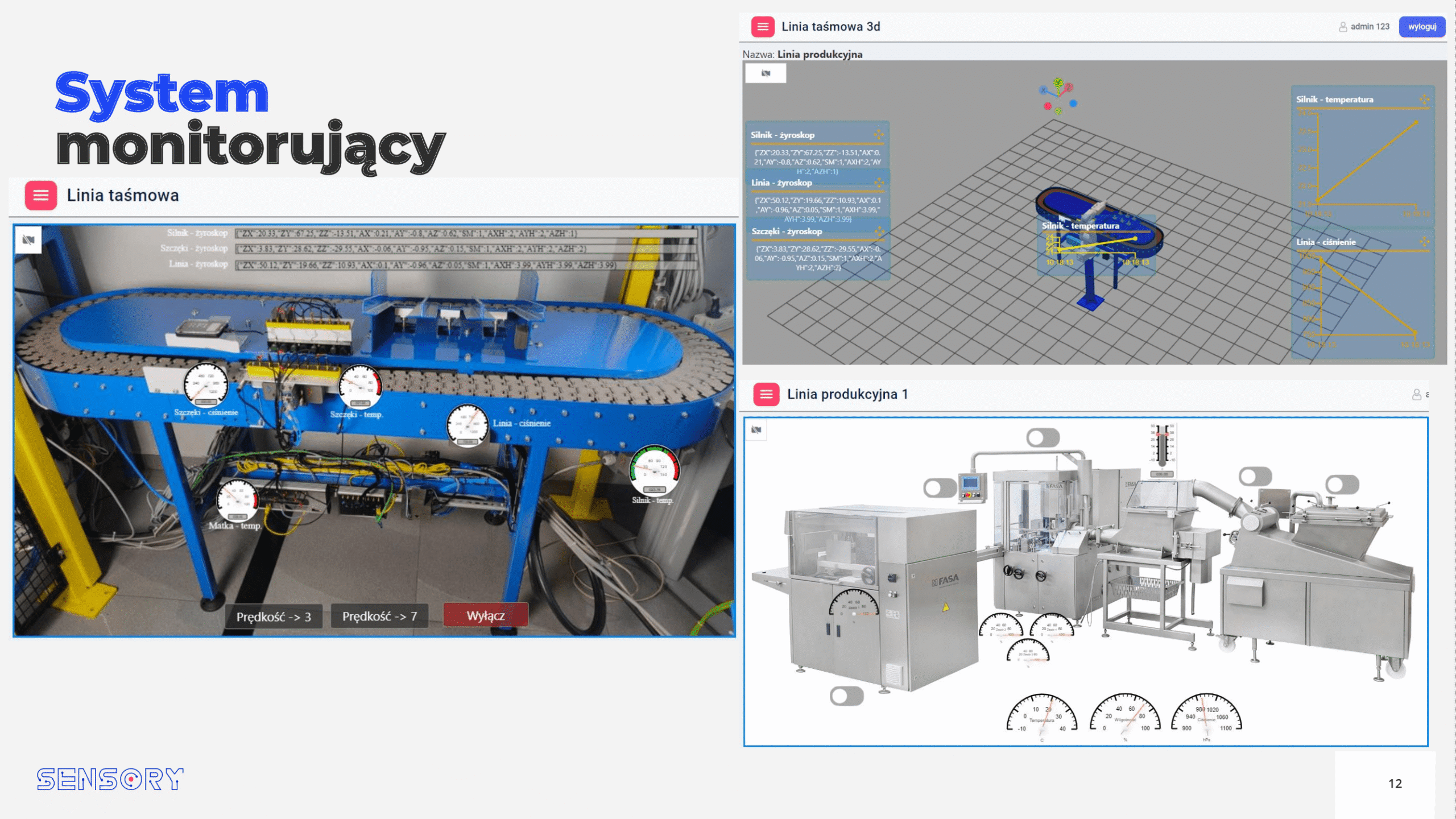
Task: Click camera-off icon in the 3D view
Action: pos(766,73)
